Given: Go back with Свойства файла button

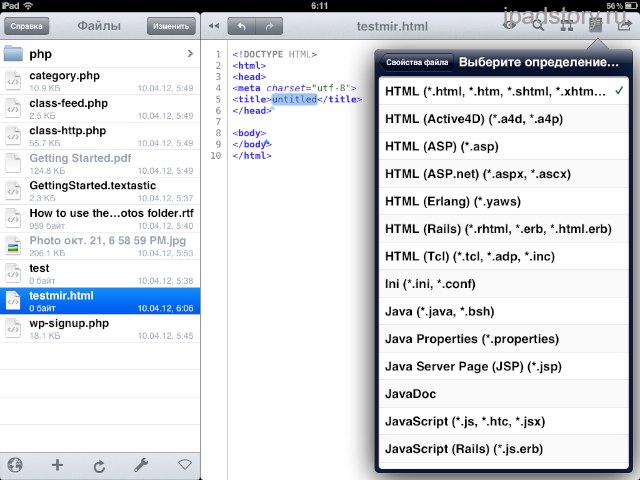Looking at the screenshot, I should (x=416, y=62).
